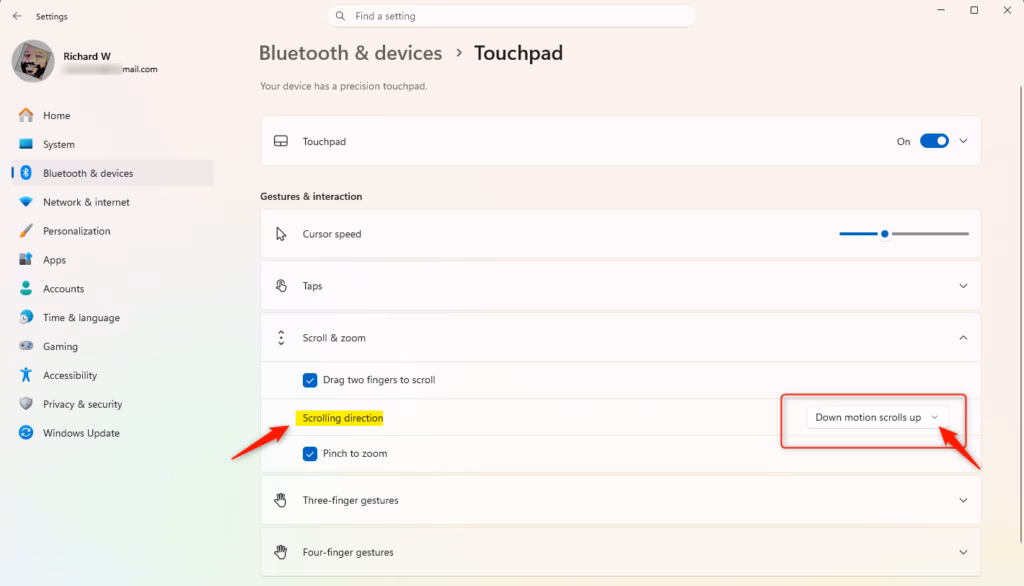Image resolution: width=1024 pixels, height=586 pixels.
Task: Open Windows Update via its icon
Action: point(26,434)
